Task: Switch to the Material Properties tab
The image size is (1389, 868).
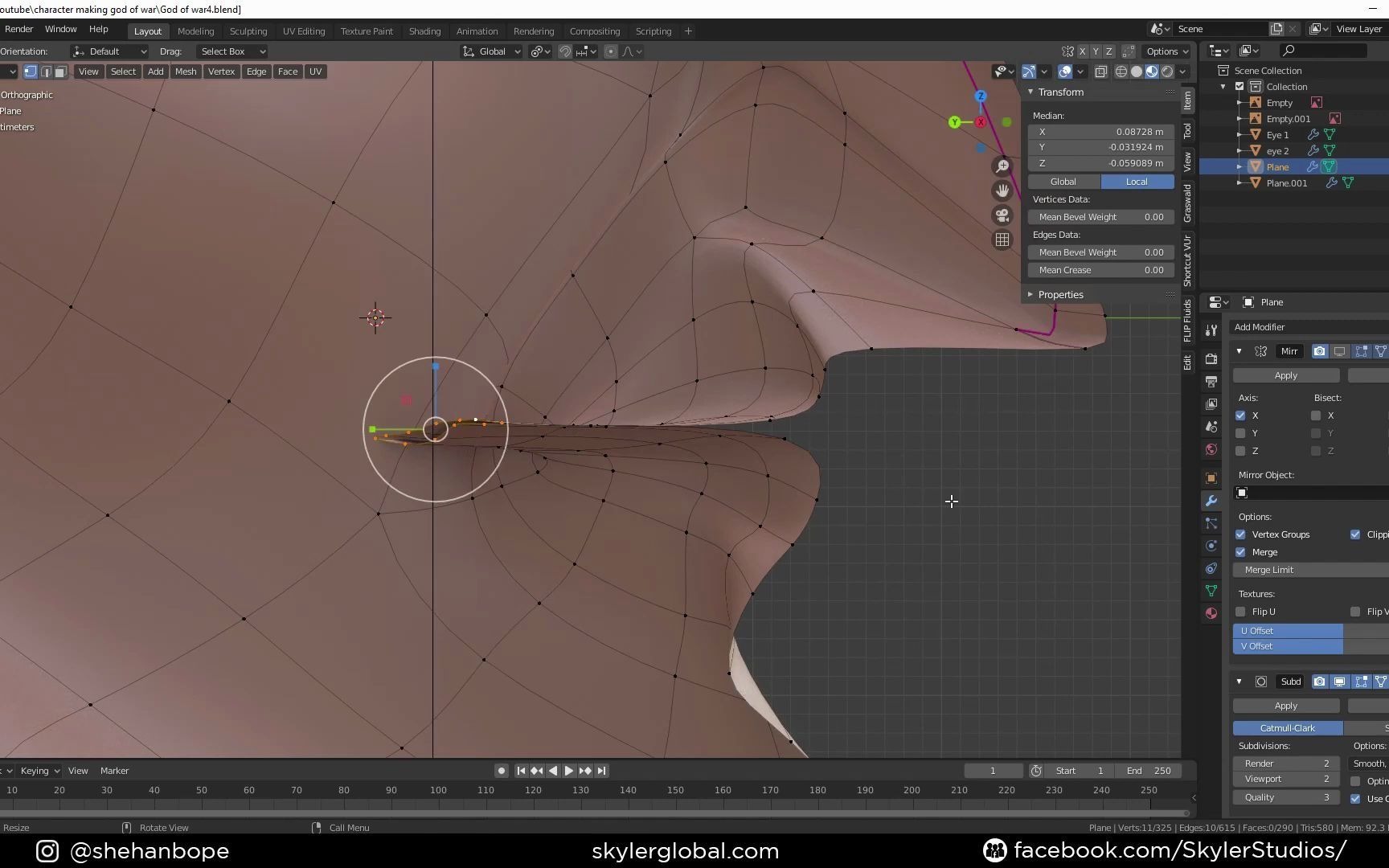Action: (x=1211, y=612)
